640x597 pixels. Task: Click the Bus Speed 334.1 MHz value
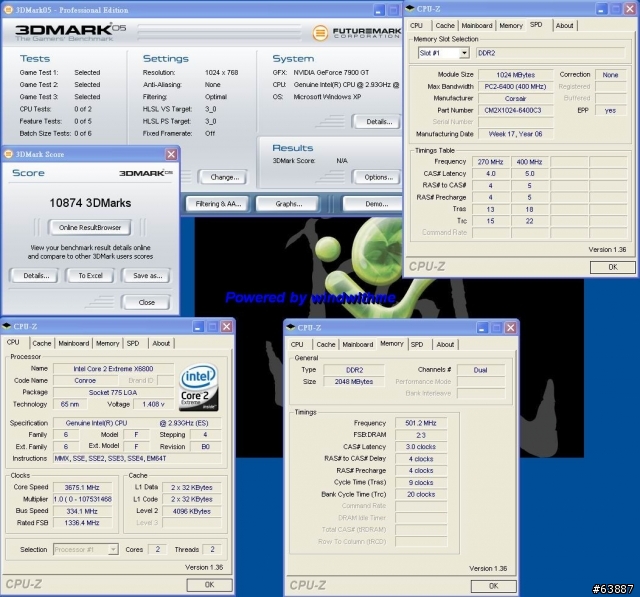point(82,511)
